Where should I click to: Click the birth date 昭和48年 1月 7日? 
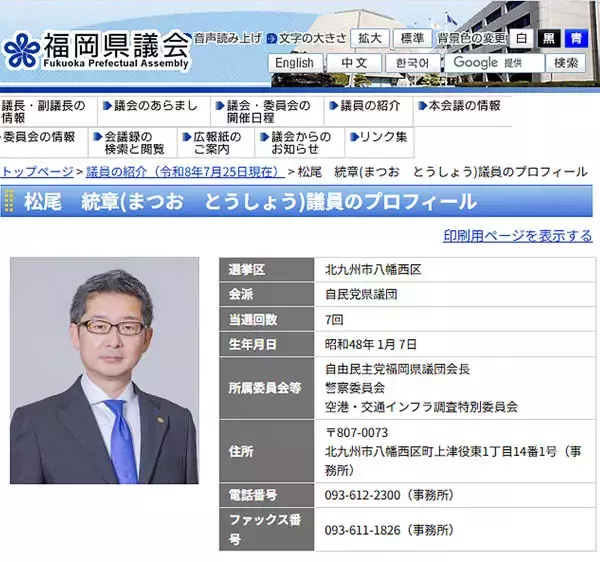(x=371, y=344)
